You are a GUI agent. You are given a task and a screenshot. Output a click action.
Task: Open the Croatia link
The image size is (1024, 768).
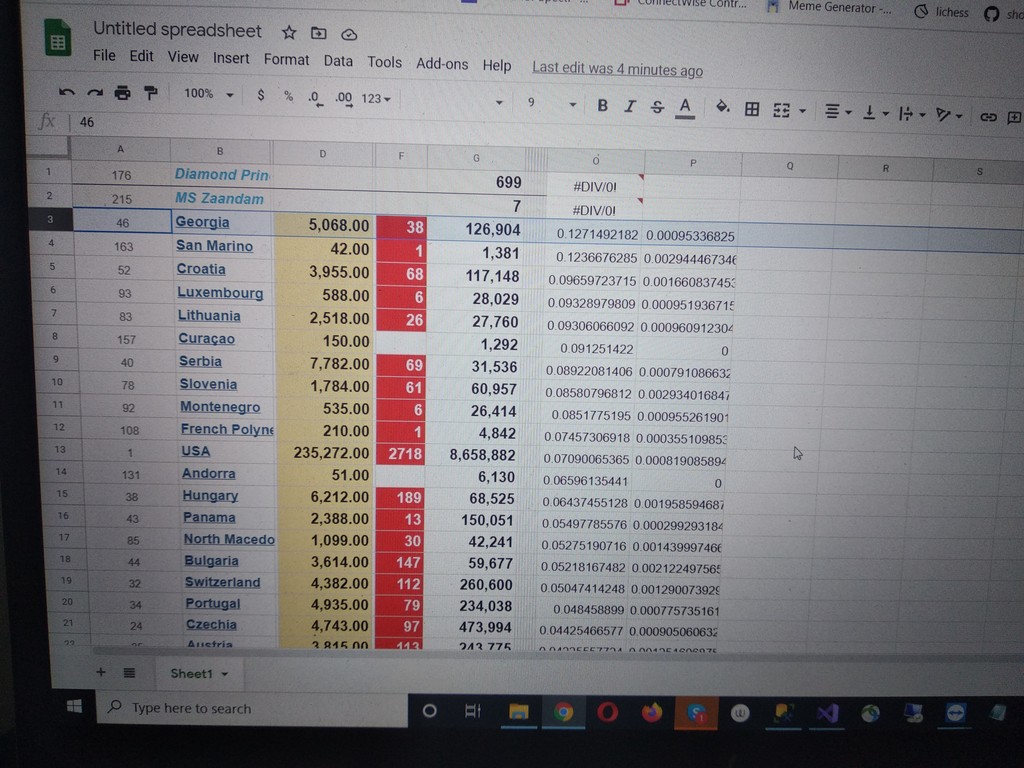click(x=200, y=269)
